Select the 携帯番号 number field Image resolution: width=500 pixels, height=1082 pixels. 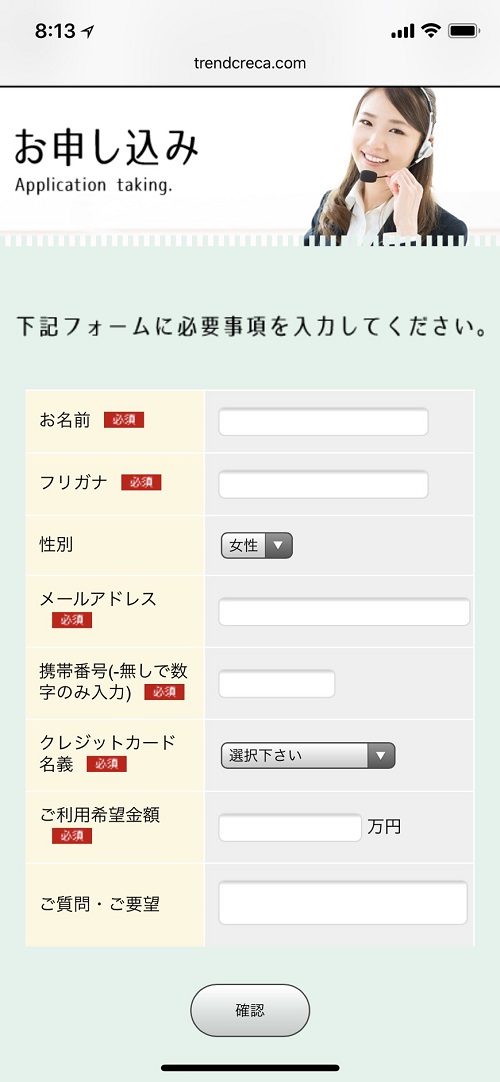(x=277, y=684)
